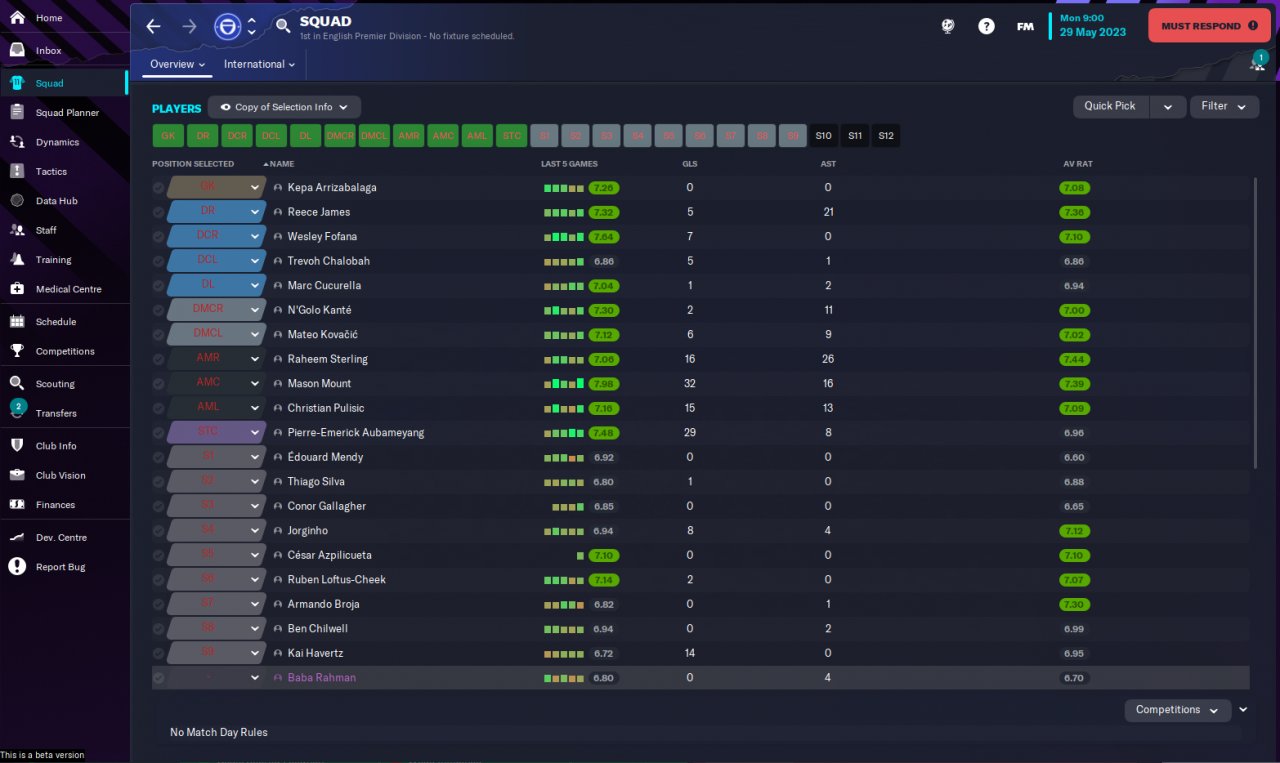The height and width of the screenshot is (763, 1280).
Task: Click Reece James's 7.36 average rating badge
Action: [1073, 212]
